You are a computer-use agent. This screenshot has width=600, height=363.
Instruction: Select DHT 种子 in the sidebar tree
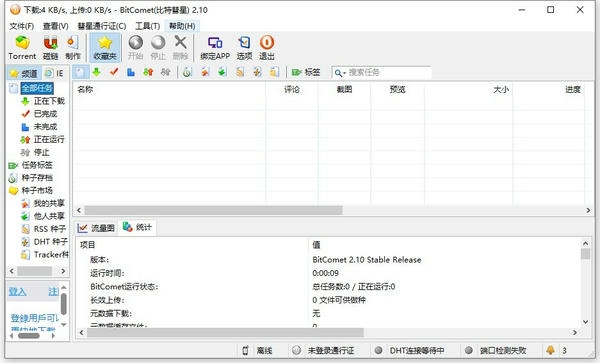click(x=51, y=242)
